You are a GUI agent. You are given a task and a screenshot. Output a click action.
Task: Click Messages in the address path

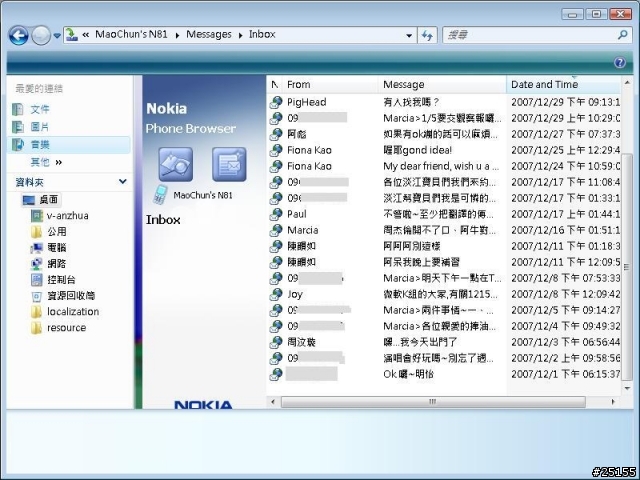[x=209, y=34]
